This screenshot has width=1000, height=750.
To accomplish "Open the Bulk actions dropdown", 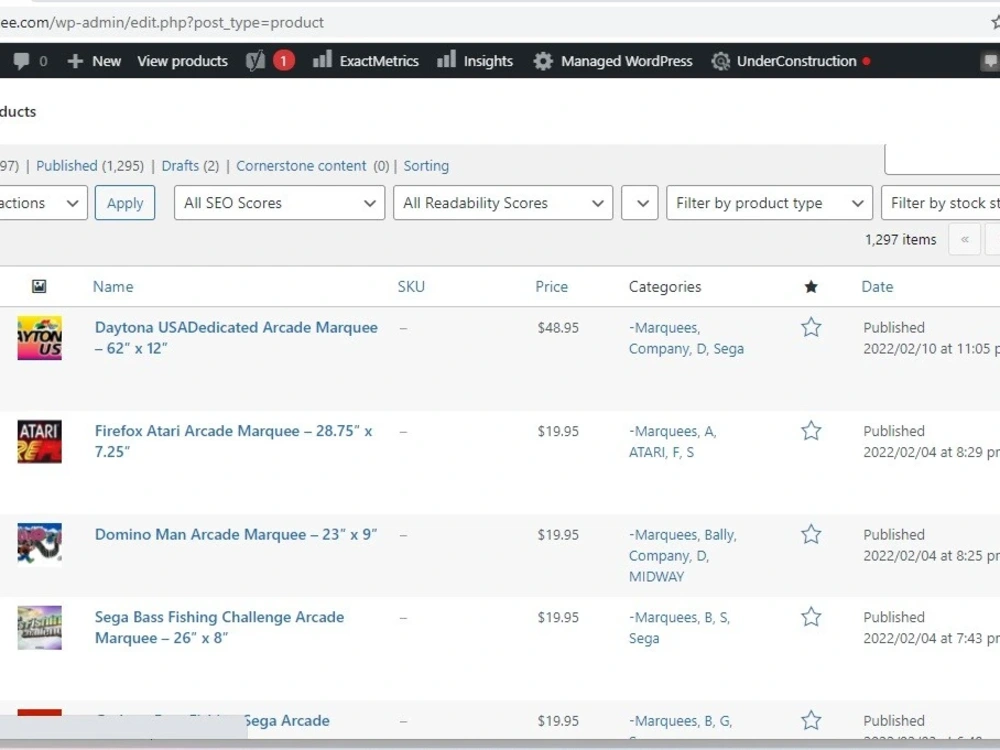I will pos(42,203).
